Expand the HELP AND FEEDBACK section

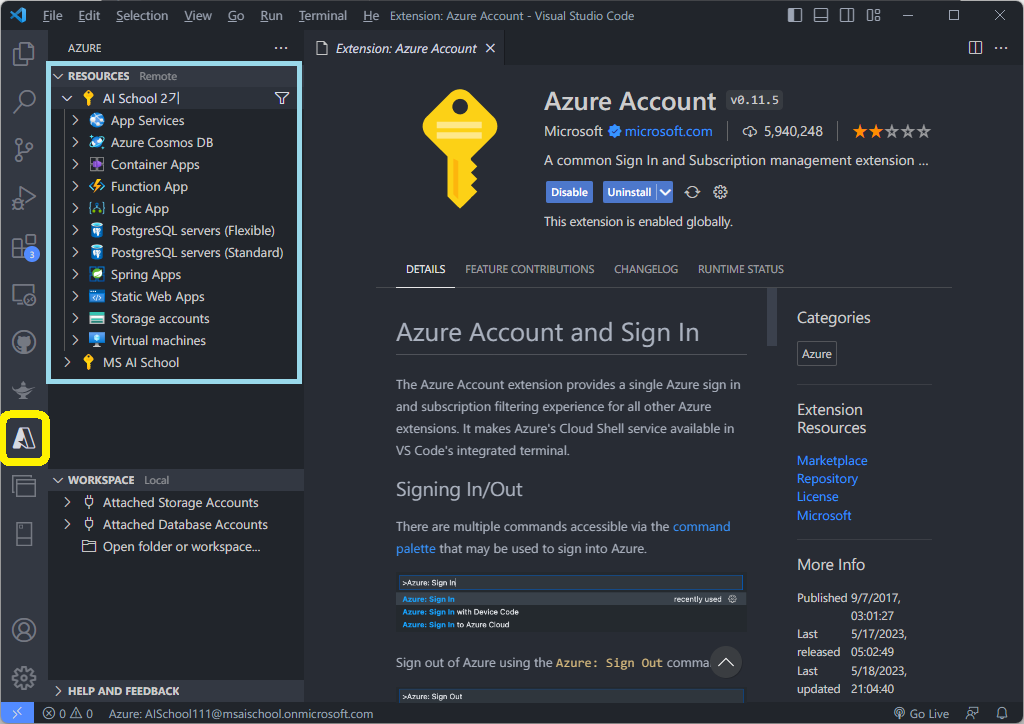tap(58, 691)
